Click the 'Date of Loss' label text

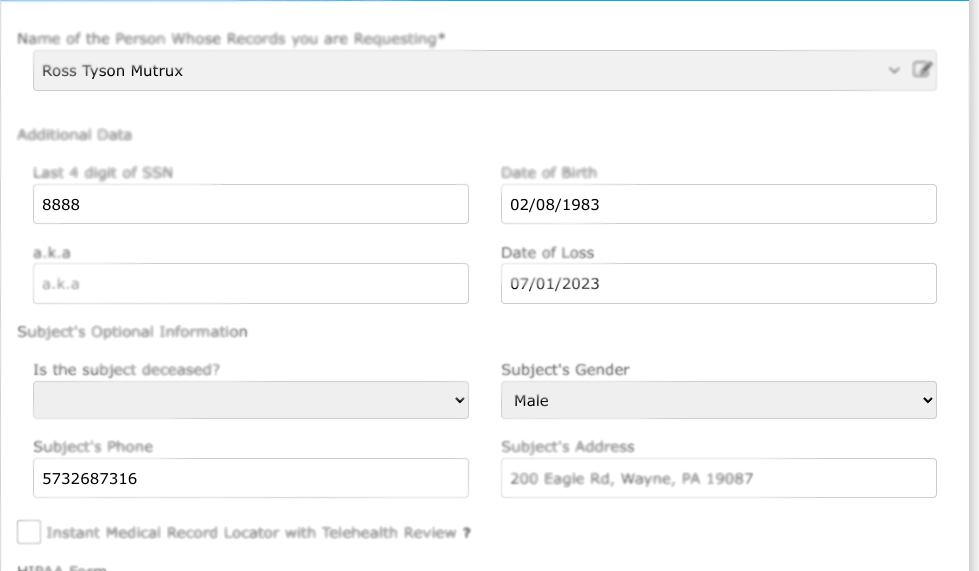point(547,253)
